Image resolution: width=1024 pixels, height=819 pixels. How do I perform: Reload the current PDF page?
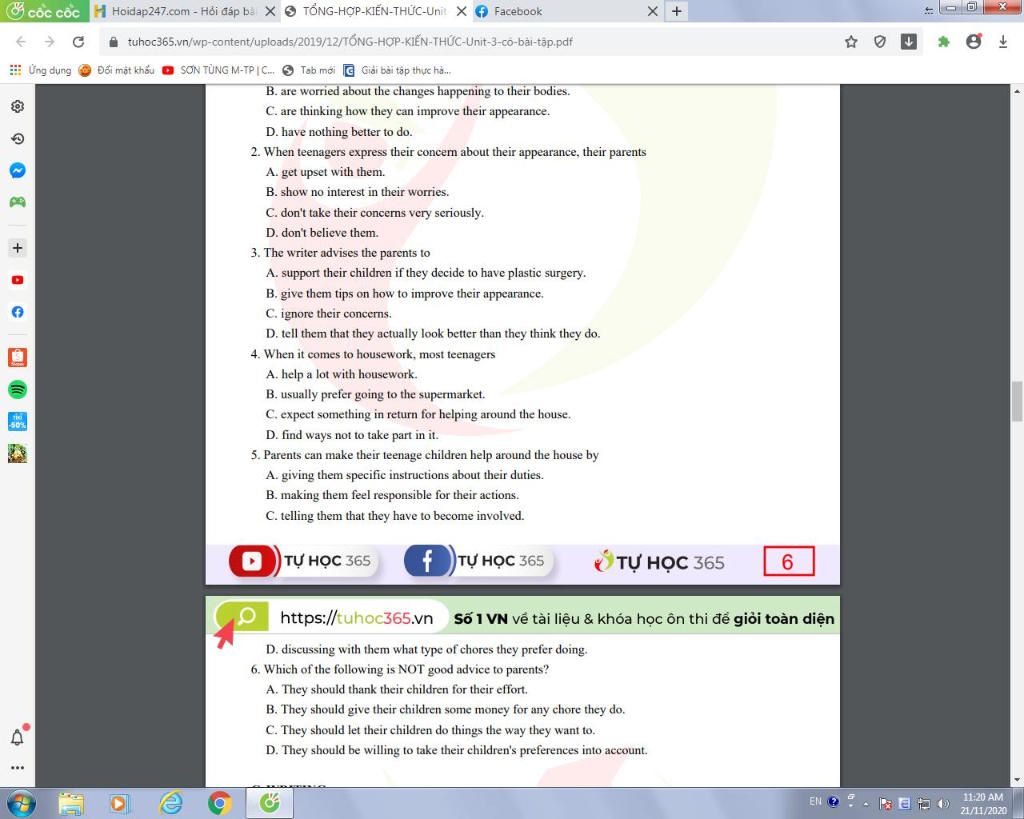click(x=78, y=42)
